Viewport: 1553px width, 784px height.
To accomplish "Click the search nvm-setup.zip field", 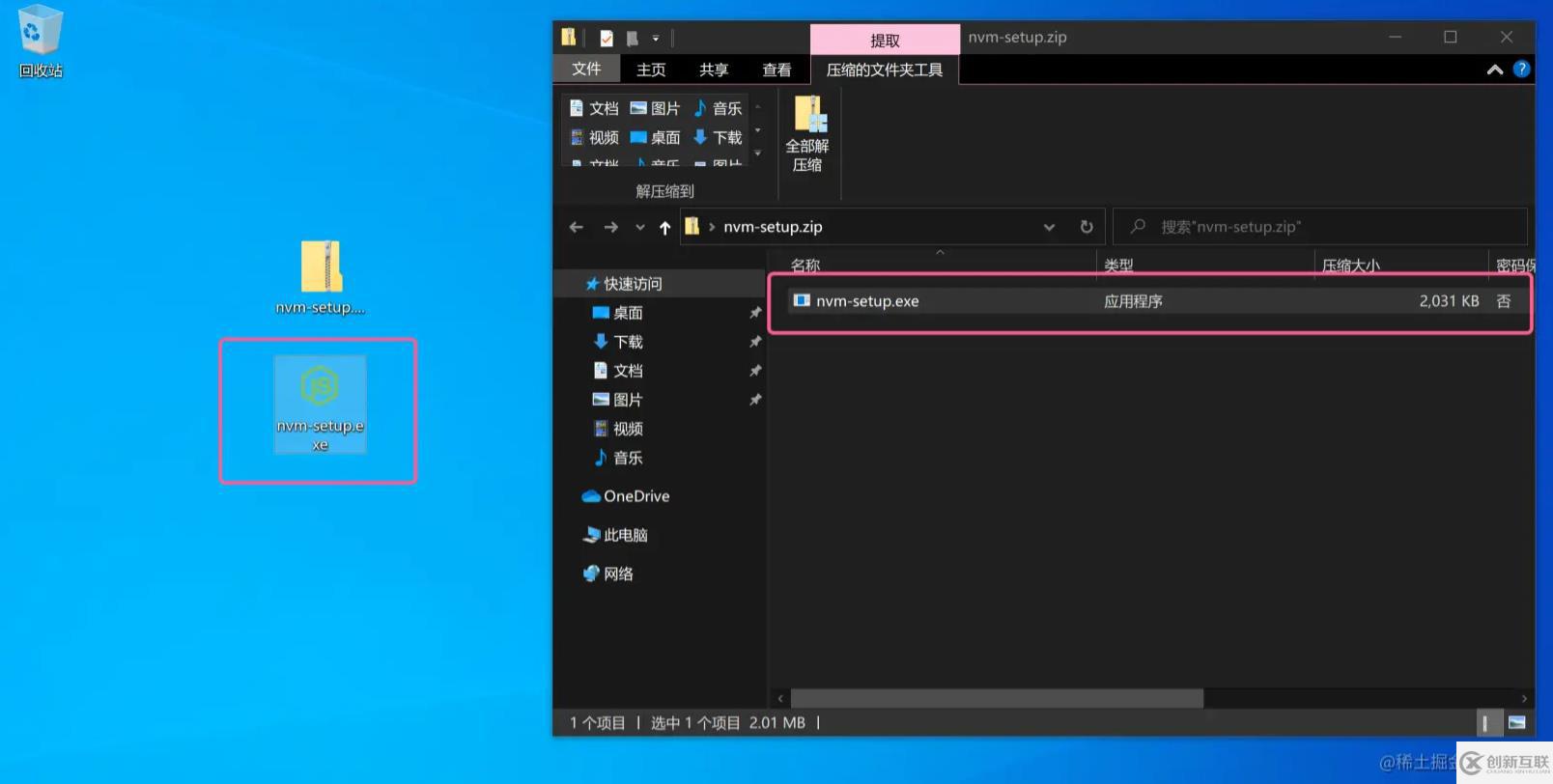I will click(x=1320, y=227).
